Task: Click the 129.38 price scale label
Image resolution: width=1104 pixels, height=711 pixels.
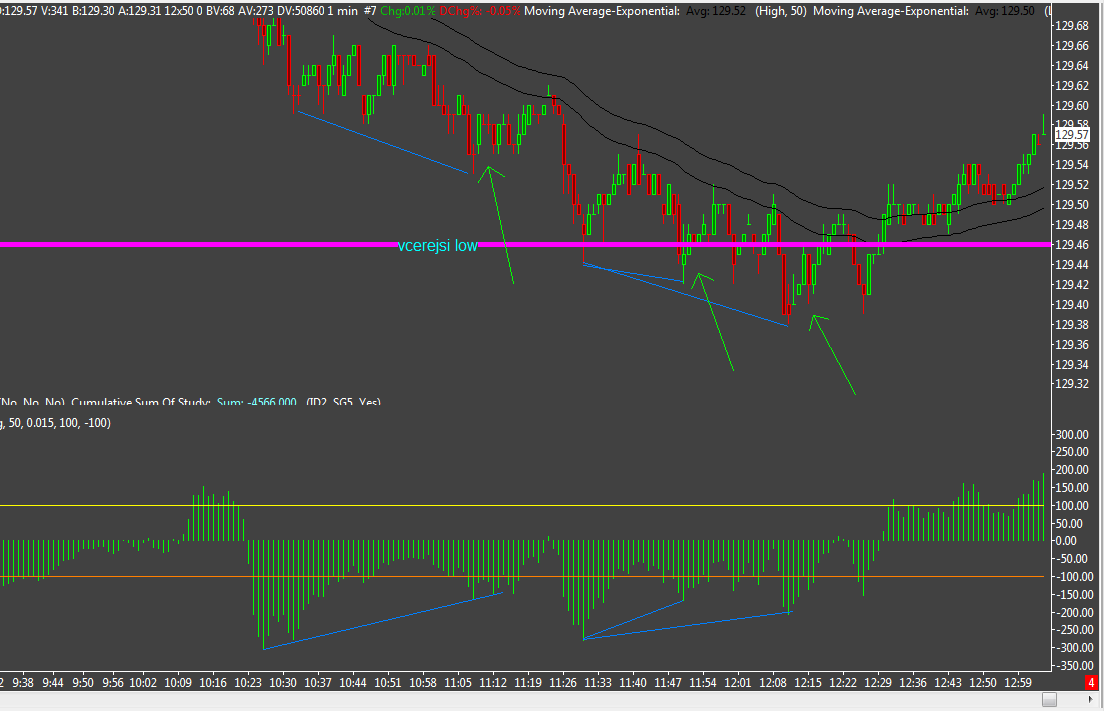Action: pyautogui.click(x=1072, y=325)
